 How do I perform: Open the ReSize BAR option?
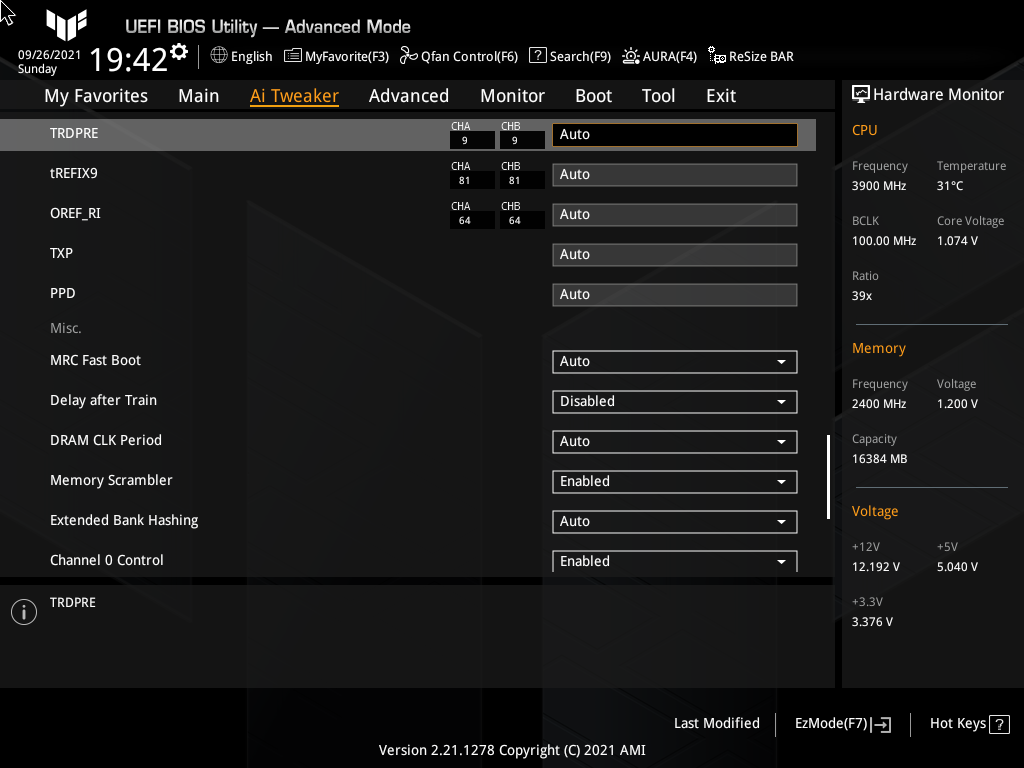point(750,56)
